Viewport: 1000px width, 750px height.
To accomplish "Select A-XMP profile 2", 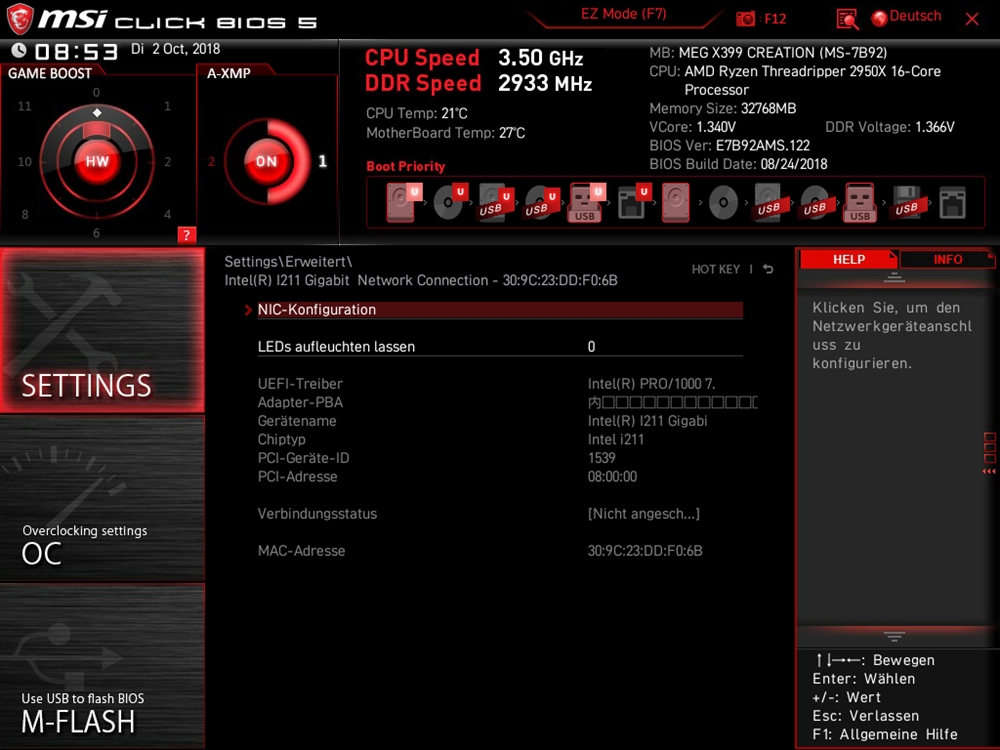I will [x=211, y=162].
